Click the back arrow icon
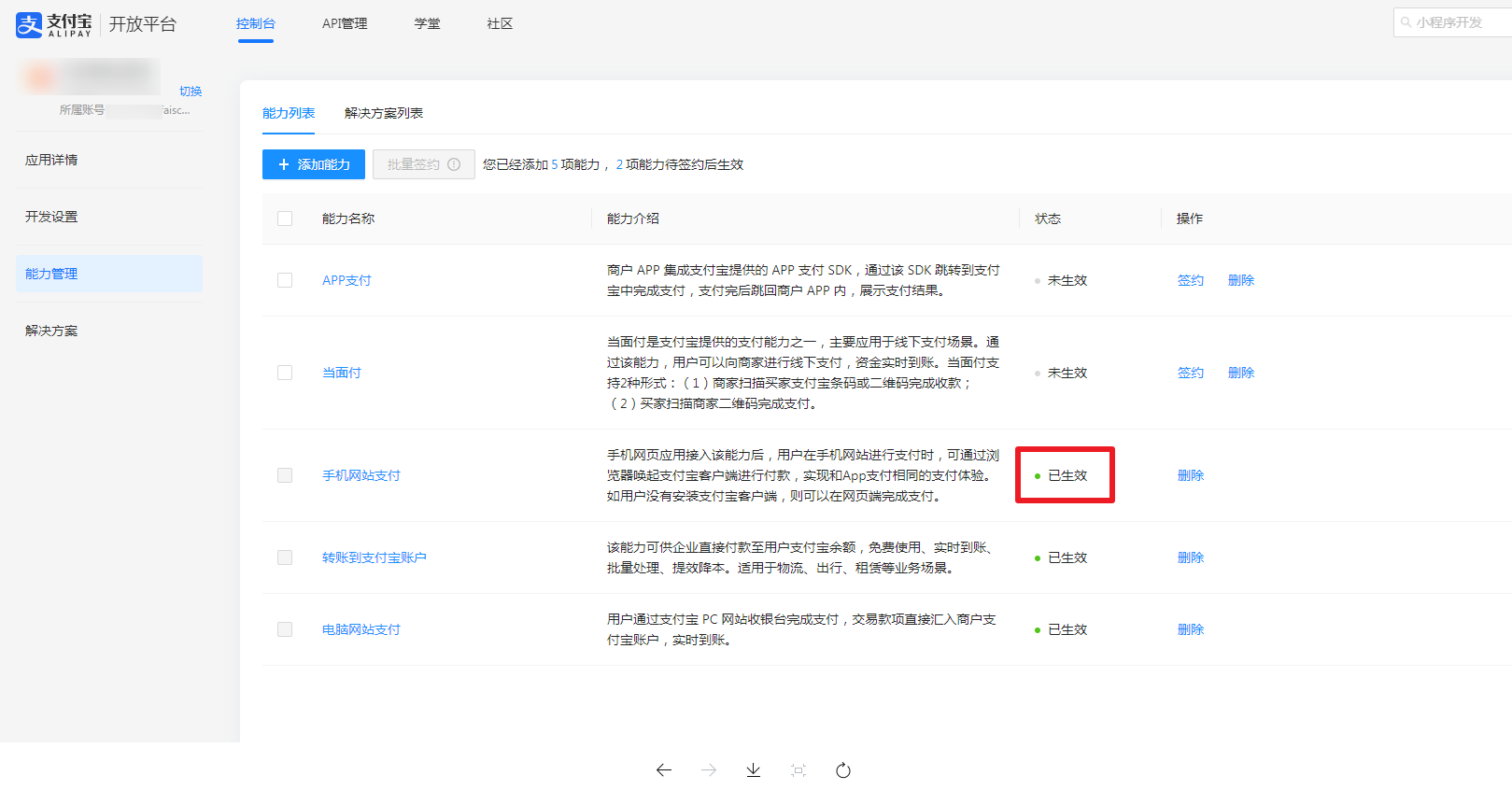Image resolution: width=1512 pixels, height=790 pixels. 664,770
